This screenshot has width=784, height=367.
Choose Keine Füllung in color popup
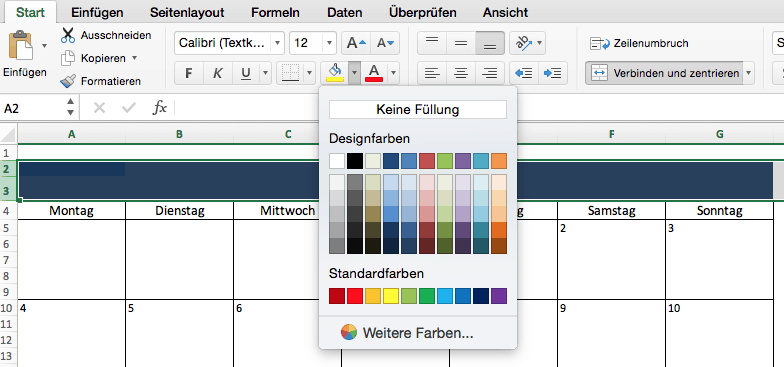pos(418,110)
